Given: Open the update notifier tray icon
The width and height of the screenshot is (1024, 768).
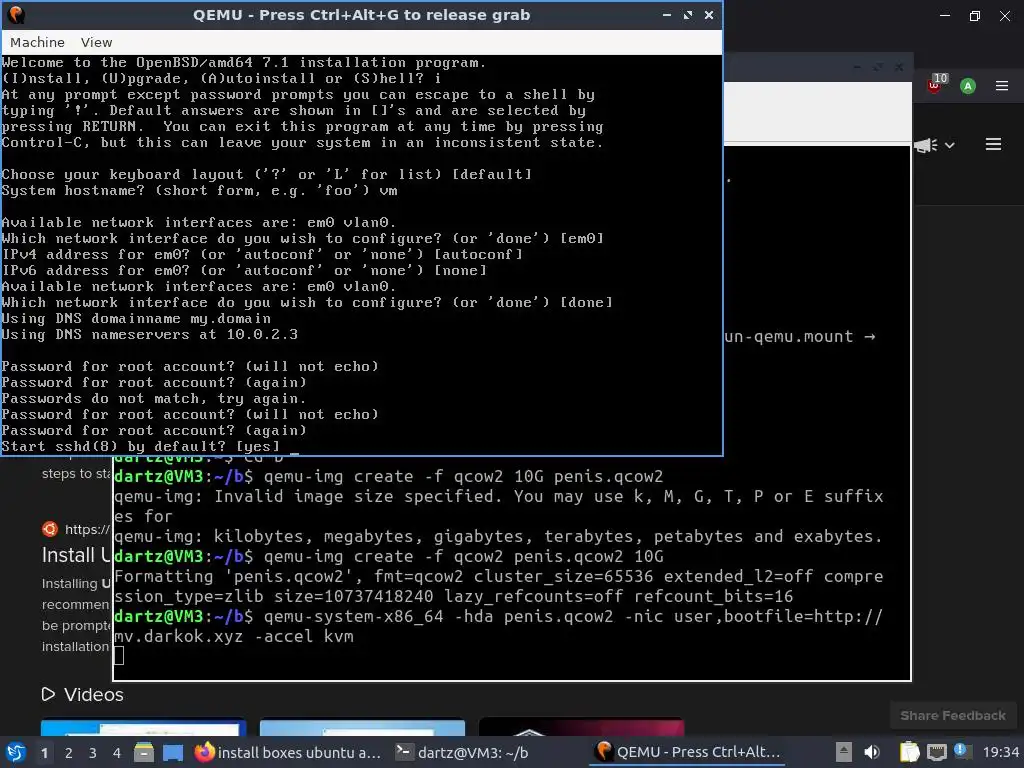Looking at the screenshot, I should (x=961, y=751).
